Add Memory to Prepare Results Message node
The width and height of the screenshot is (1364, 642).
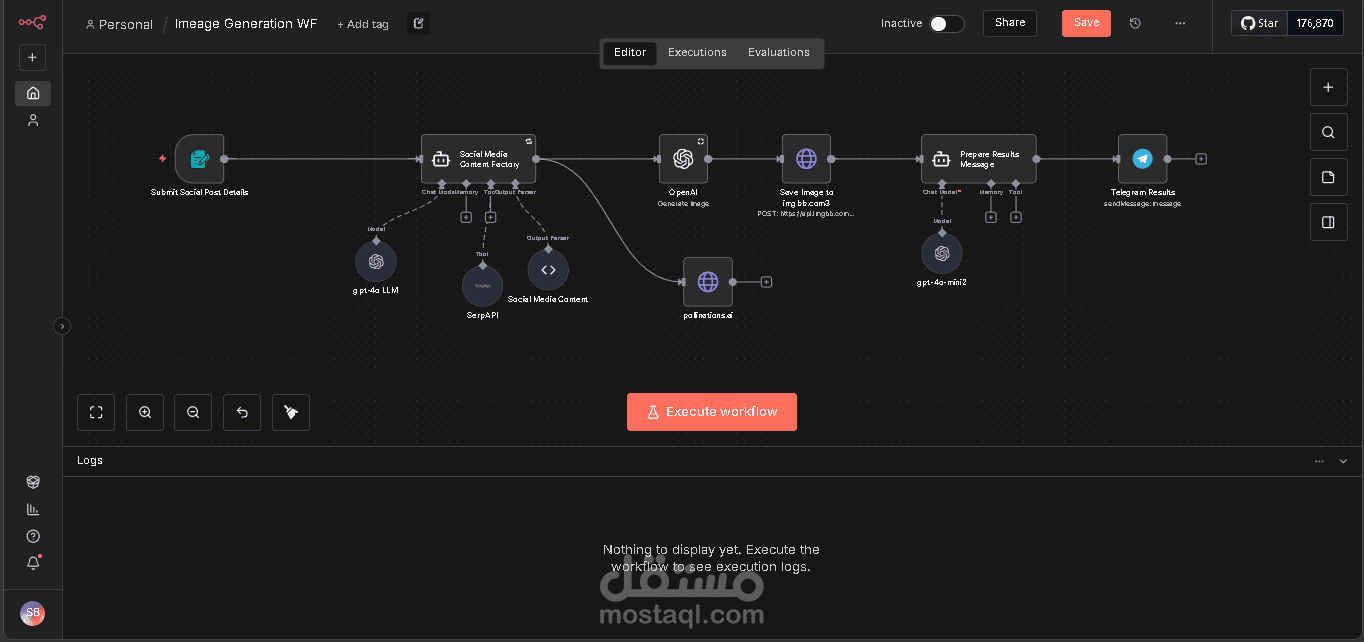click(x=991, y=217)
